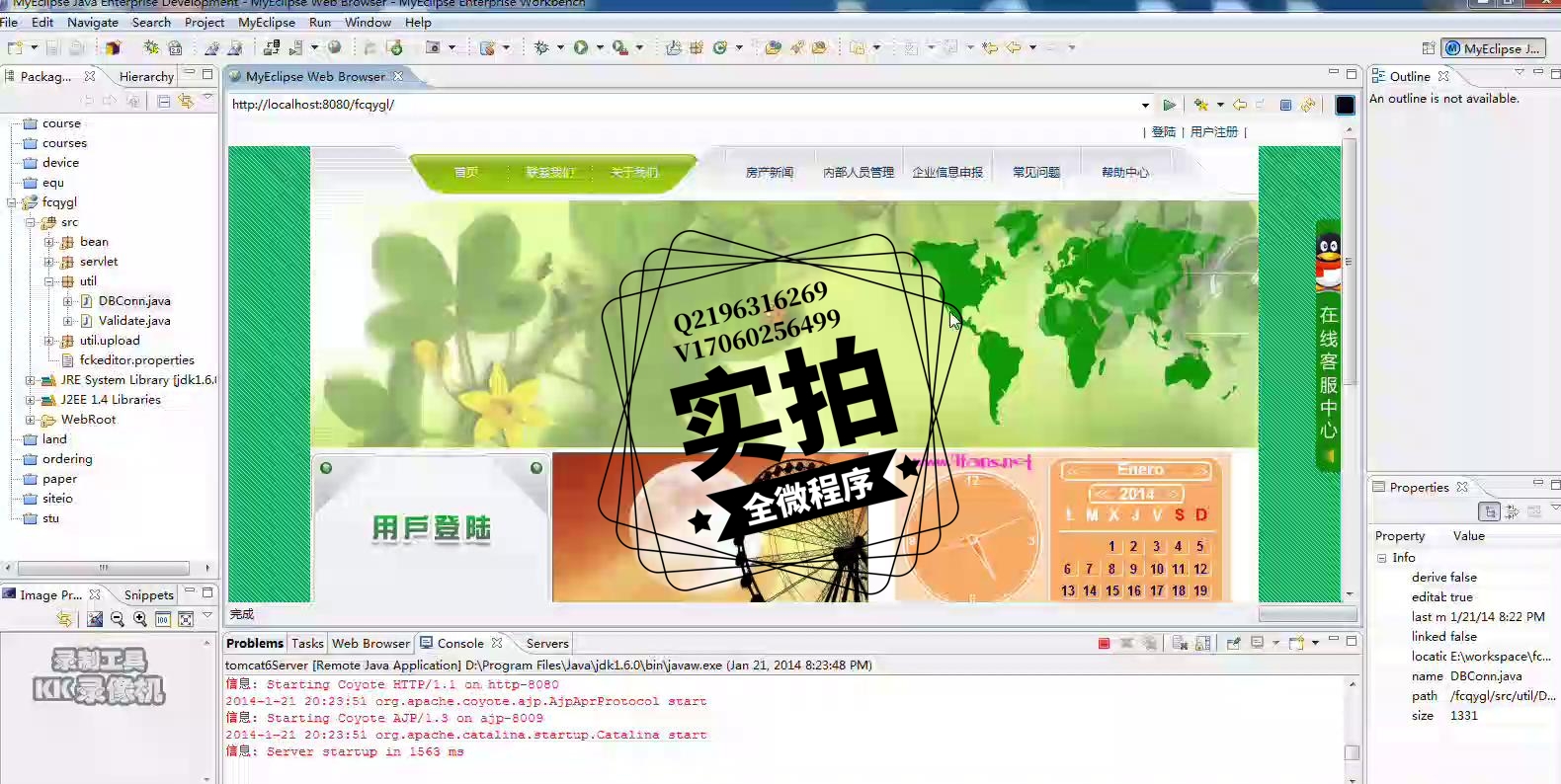Click the camera screenshot toolbar icon

point(433,47)
